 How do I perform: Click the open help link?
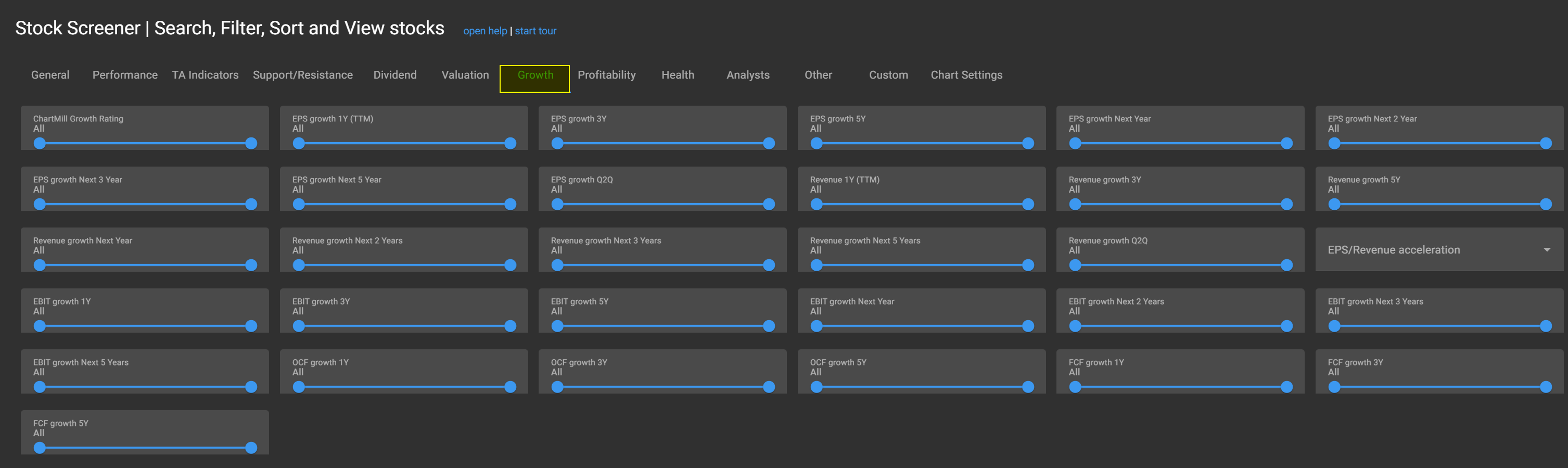tap(485, 31)
